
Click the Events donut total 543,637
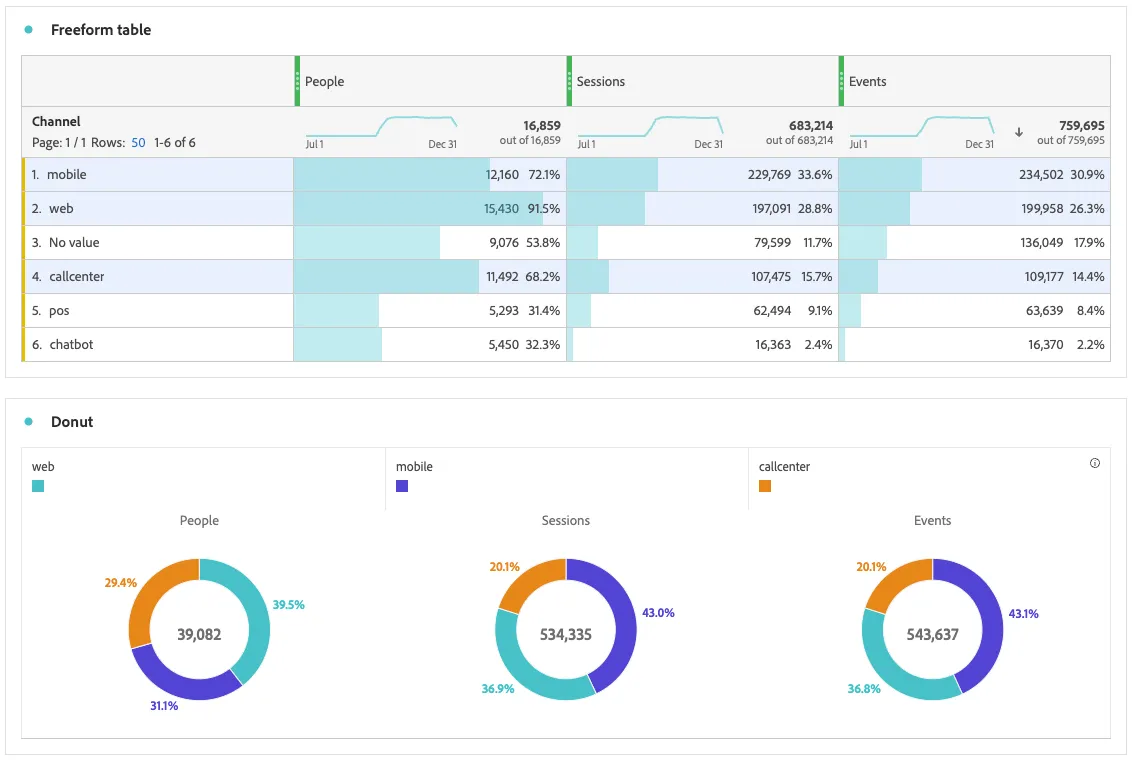[x=932, y=635]
